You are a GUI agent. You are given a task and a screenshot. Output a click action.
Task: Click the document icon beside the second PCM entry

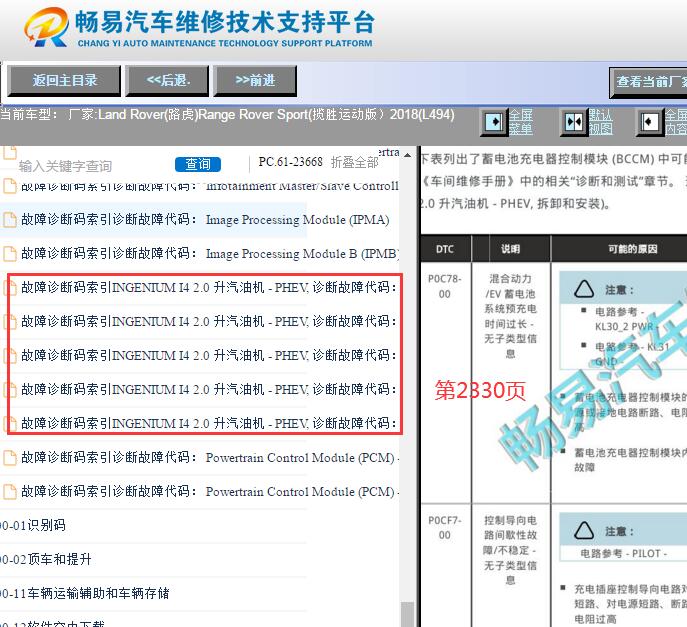click(x=10, y=492)
